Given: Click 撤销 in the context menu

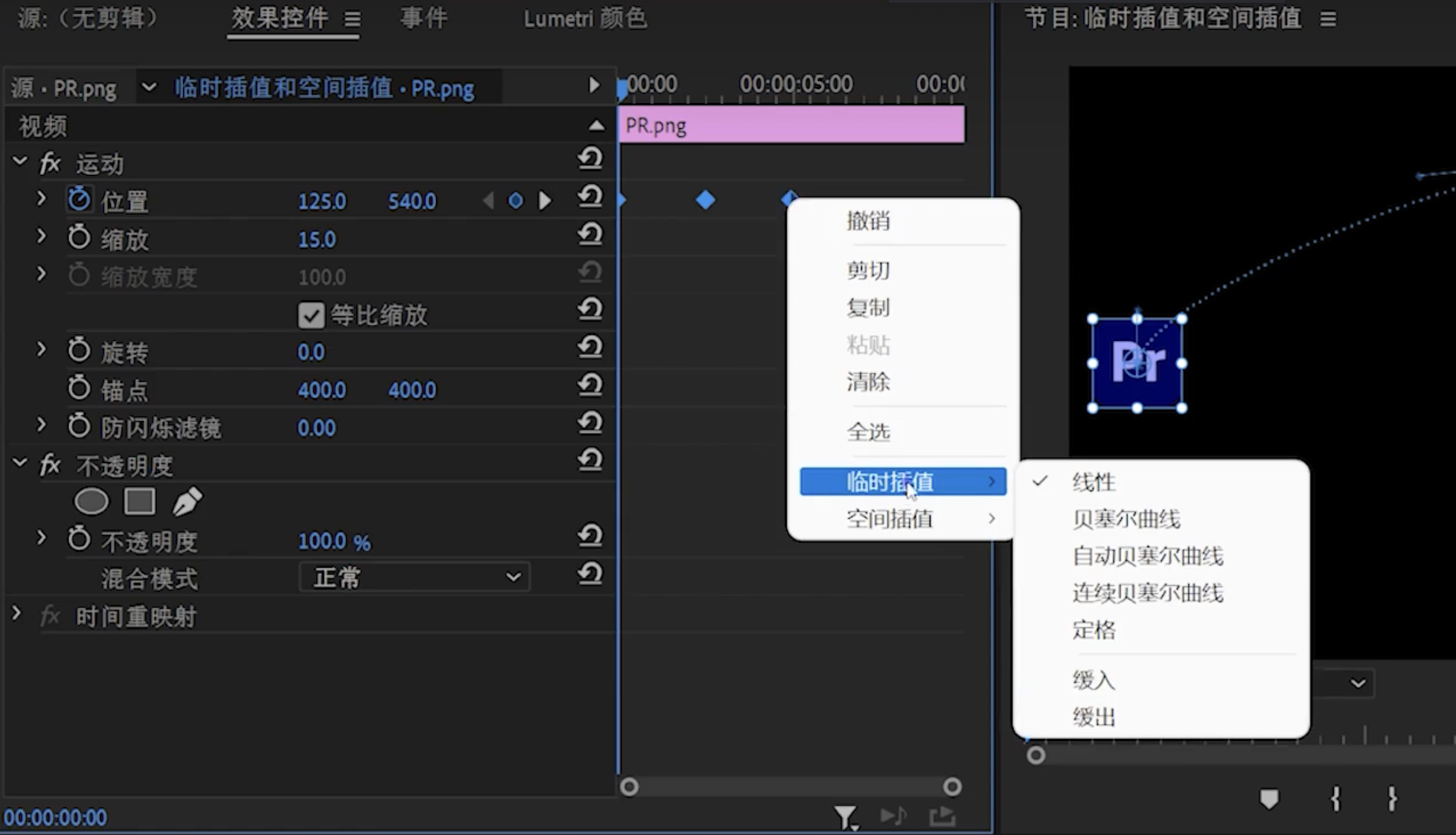Looking at the screenshot, I should [868, 221].
